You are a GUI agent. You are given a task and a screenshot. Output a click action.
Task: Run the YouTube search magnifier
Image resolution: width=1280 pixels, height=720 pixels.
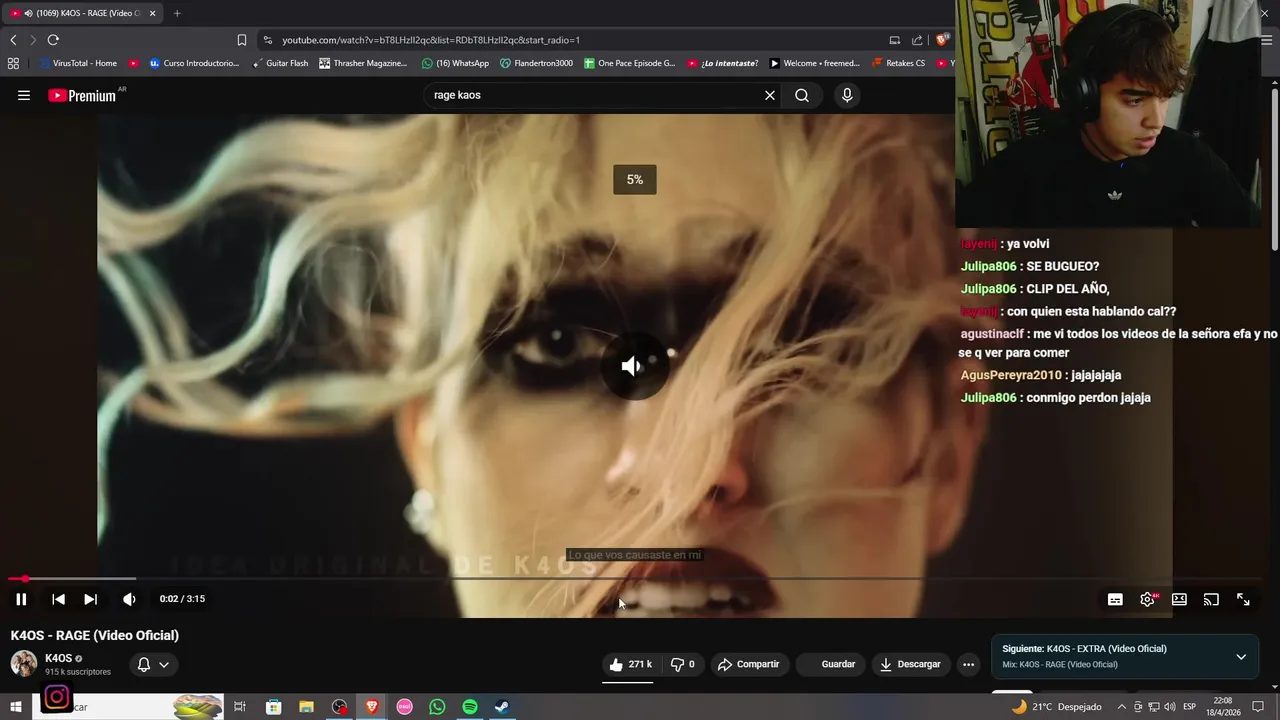tap(802, 95)
